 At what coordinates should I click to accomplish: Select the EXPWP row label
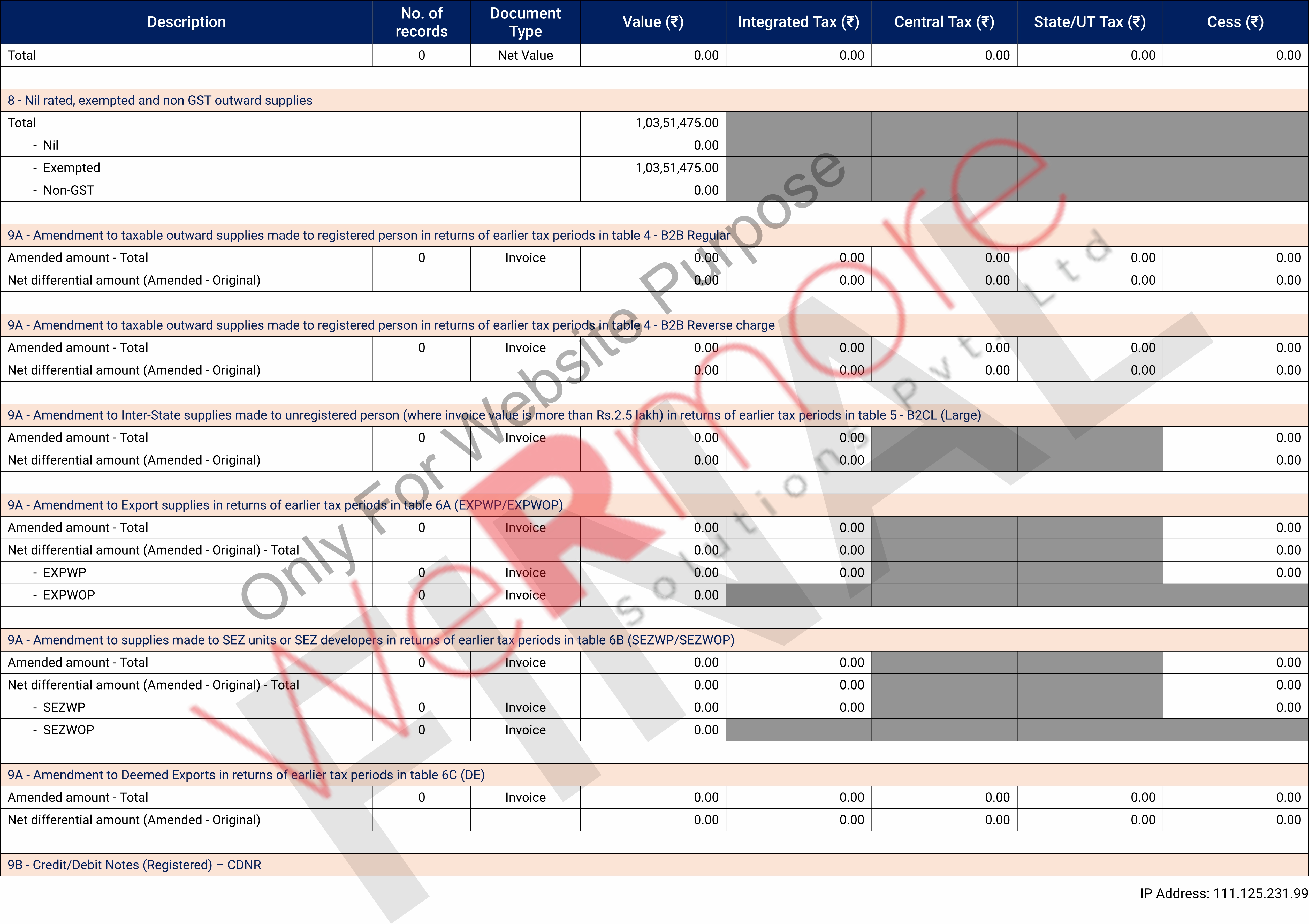coord(64,573)
